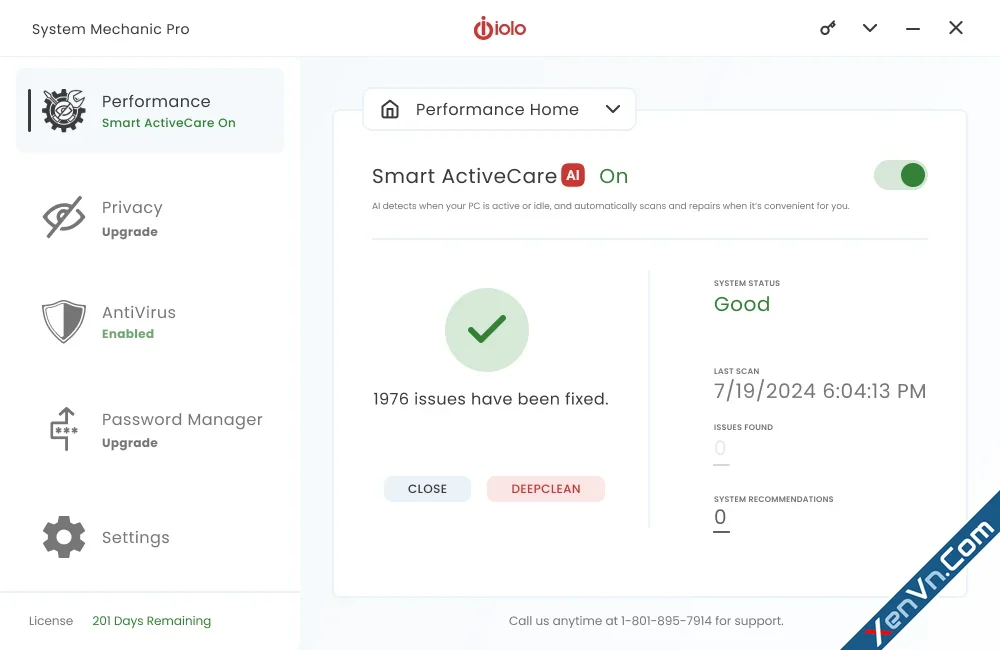Click last scan date 7/19/2024 6:04:13 PM
The width and height of the screenshot is (1000, 650).
point(820,391)
